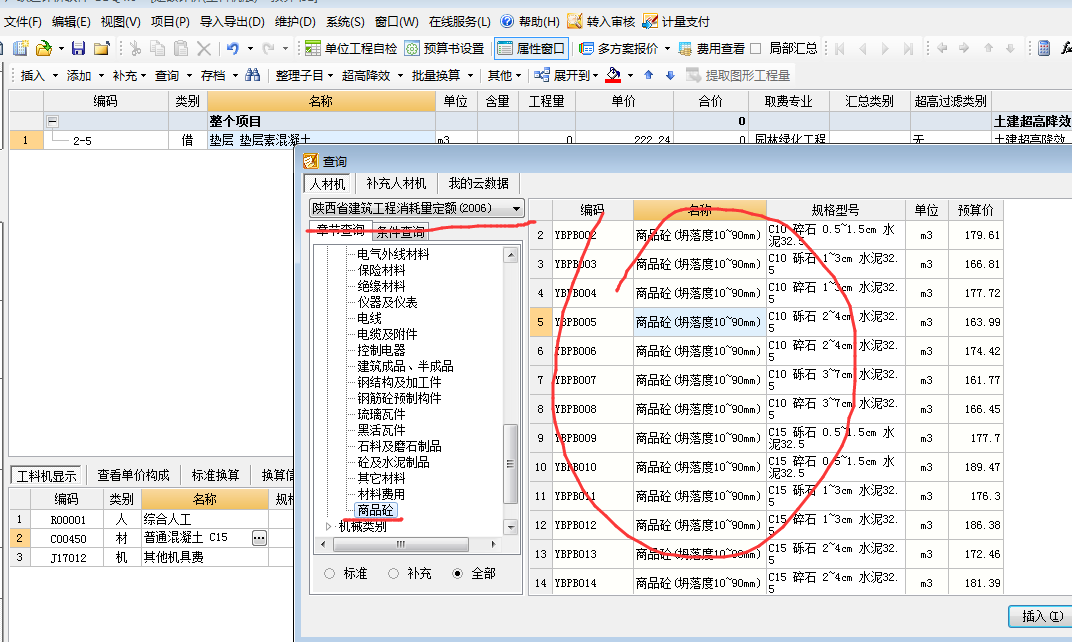
Task: Select the 全部 radio button
Action: [457, 574]
